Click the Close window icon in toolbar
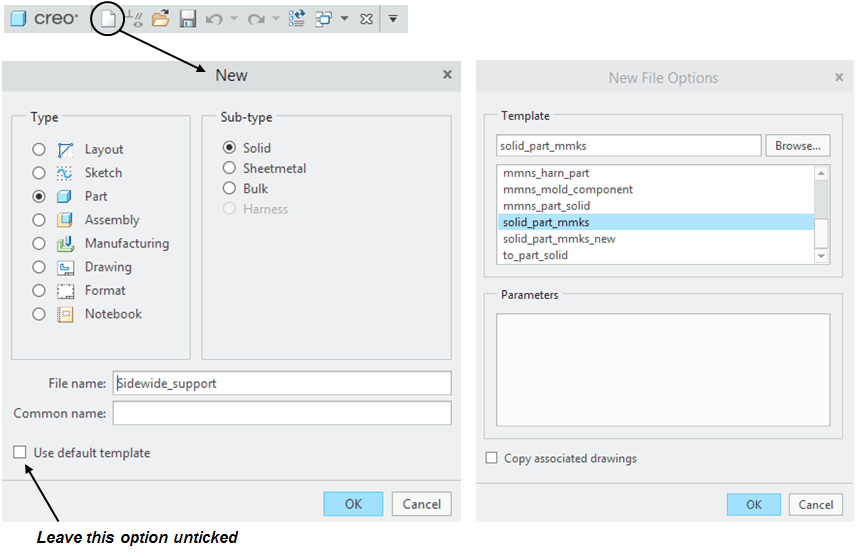859x552 pixels. tap(366, 19)
